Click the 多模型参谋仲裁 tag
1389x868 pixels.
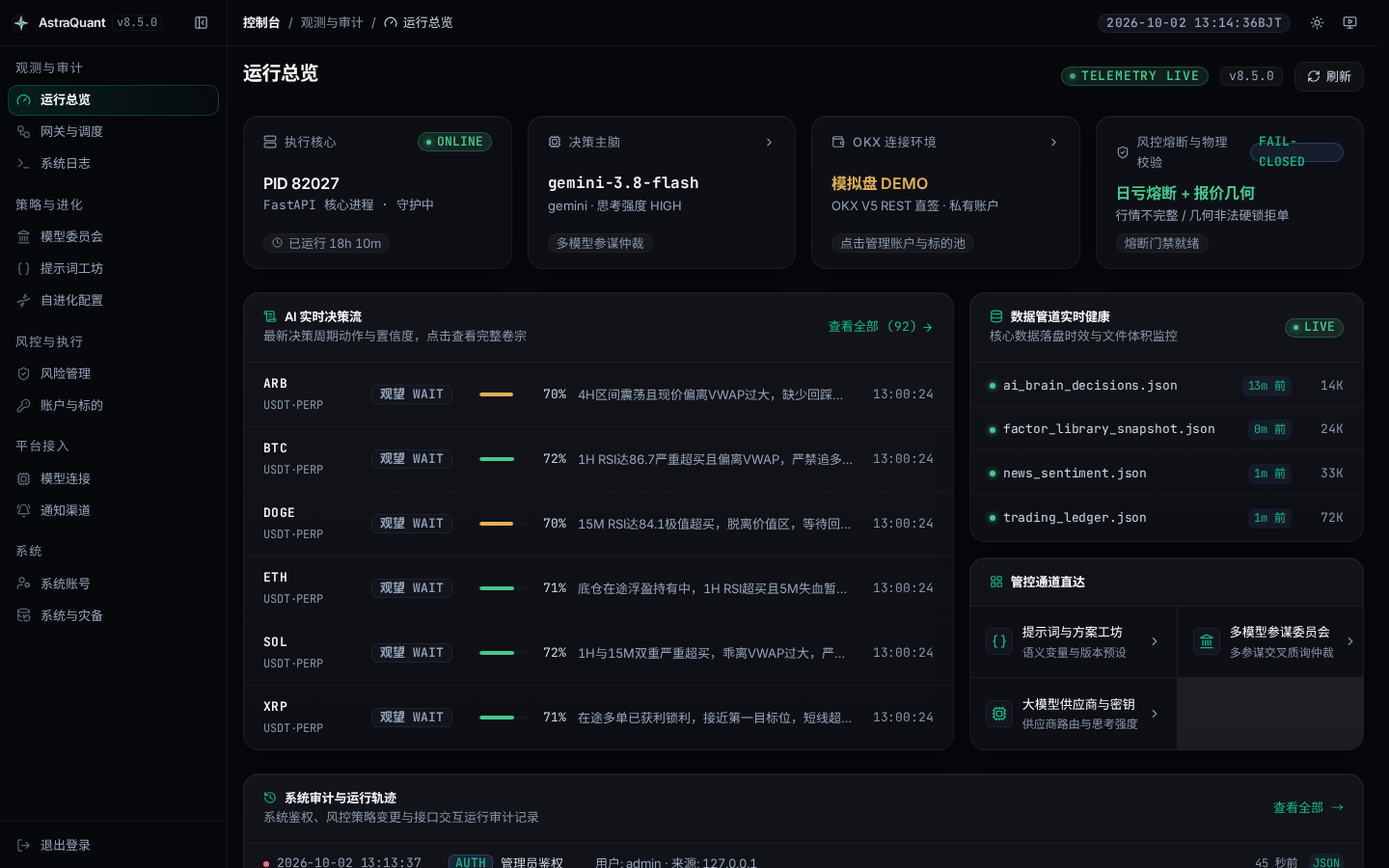[600, 243]
